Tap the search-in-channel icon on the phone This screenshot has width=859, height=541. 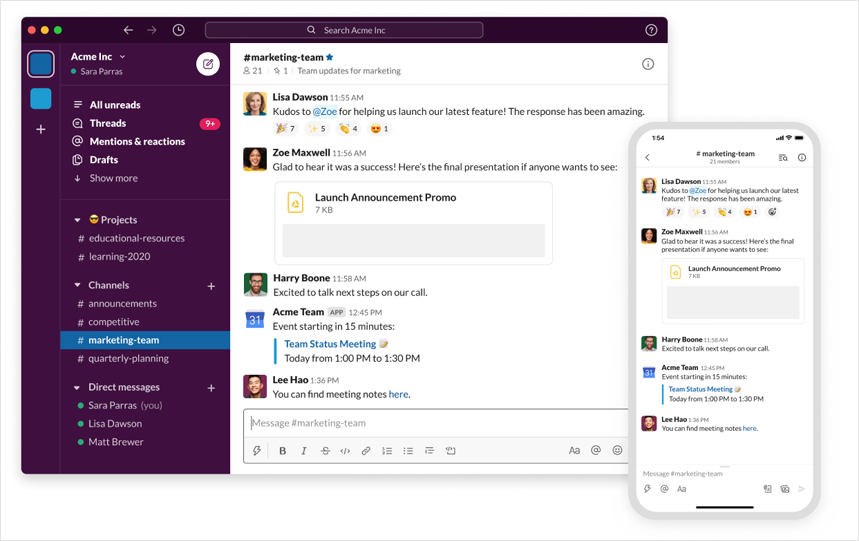click(783, 158)
